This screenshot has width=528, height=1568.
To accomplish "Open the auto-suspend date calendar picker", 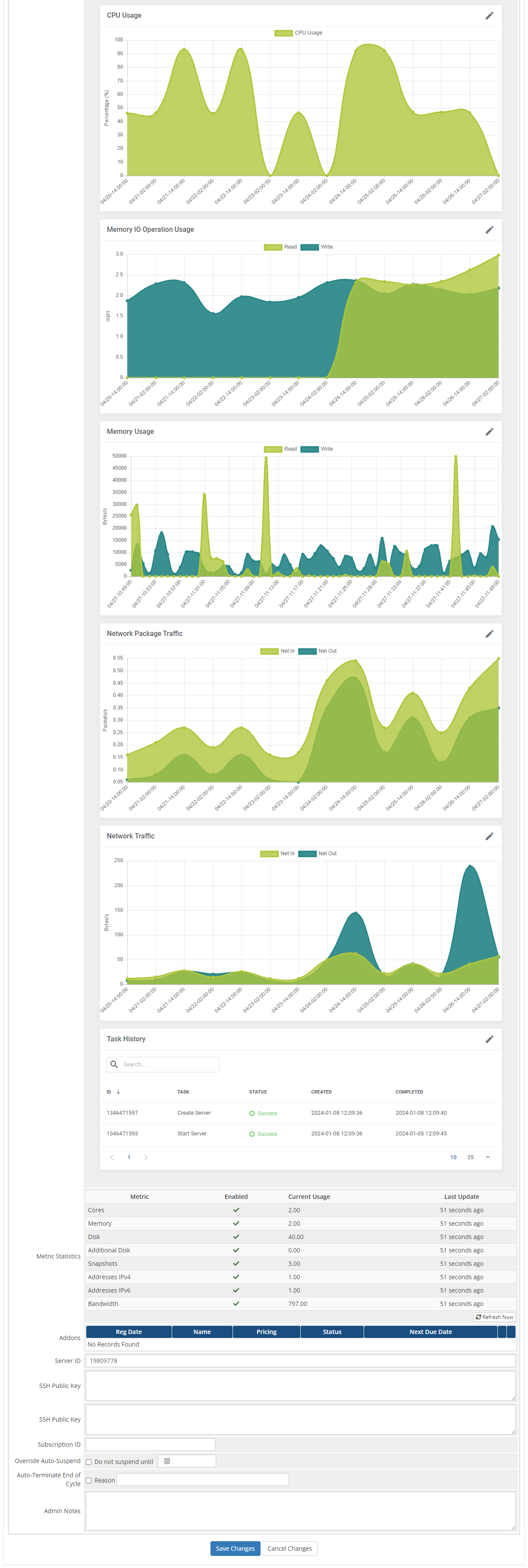I will coord(167,1461).
